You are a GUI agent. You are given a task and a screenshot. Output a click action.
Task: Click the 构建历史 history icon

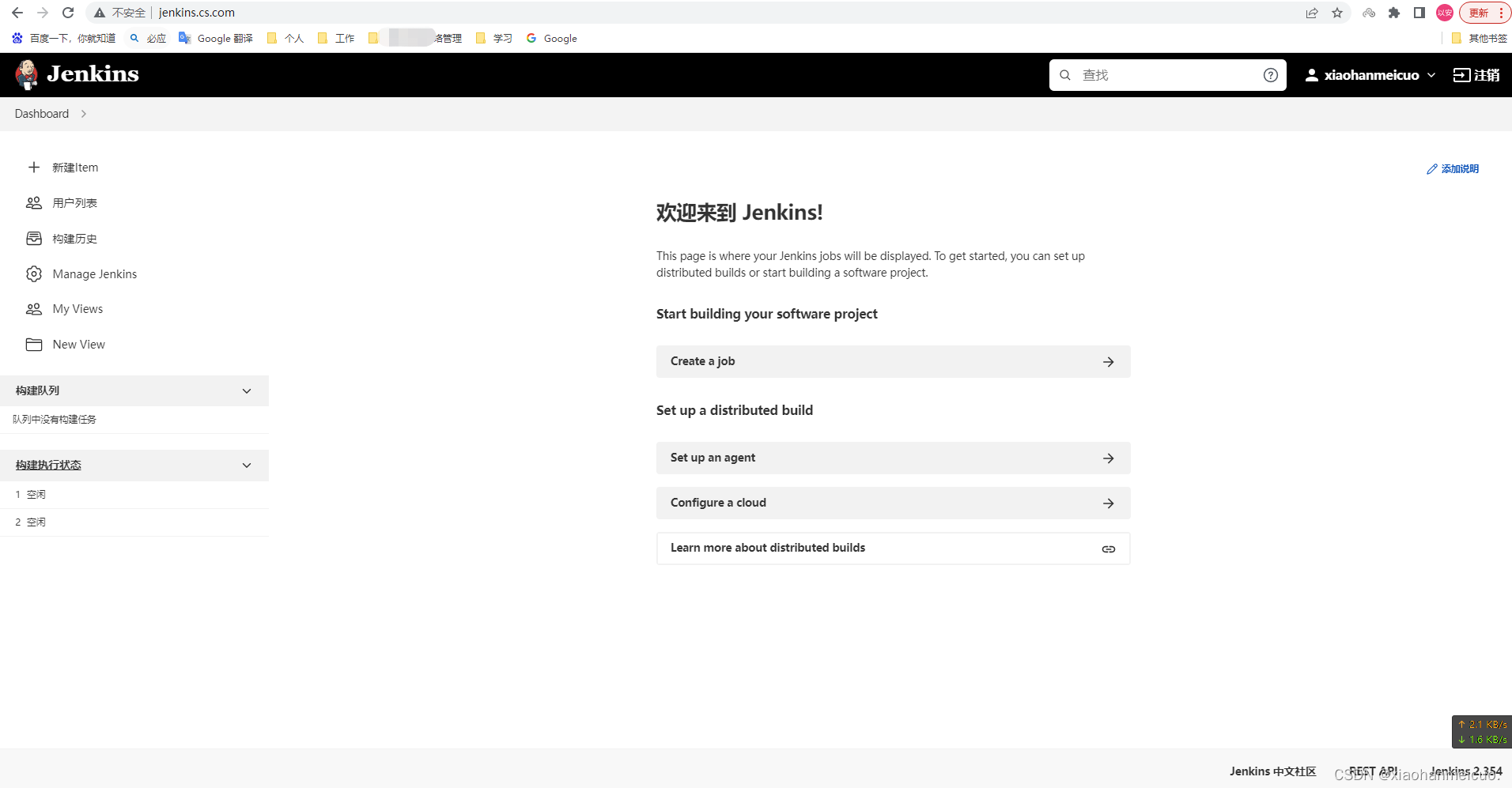point(34,239)
